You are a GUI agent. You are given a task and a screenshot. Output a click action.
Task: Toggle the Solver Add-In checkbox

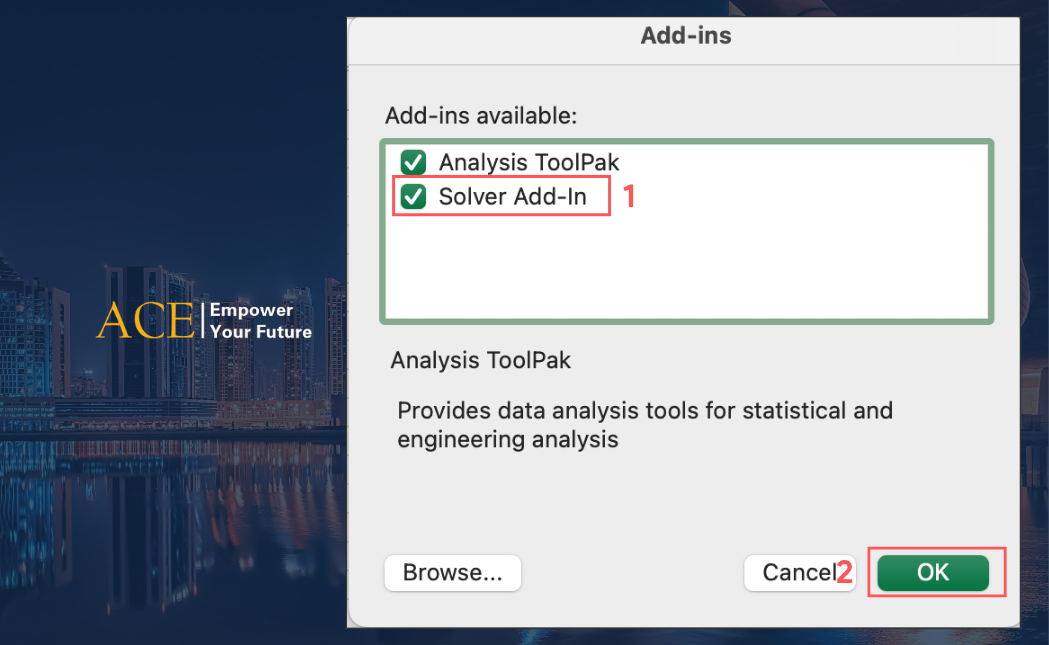point(413,197)
